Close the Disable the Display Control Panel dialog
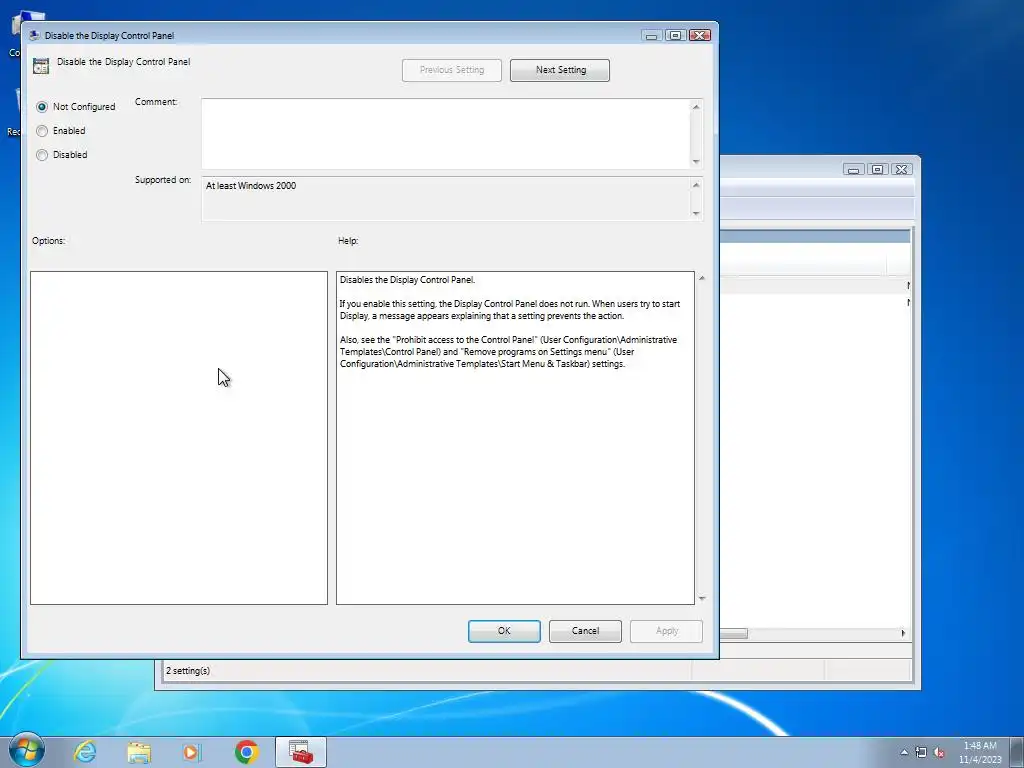This screenshot has height=768, width=1024. point(699,35)
